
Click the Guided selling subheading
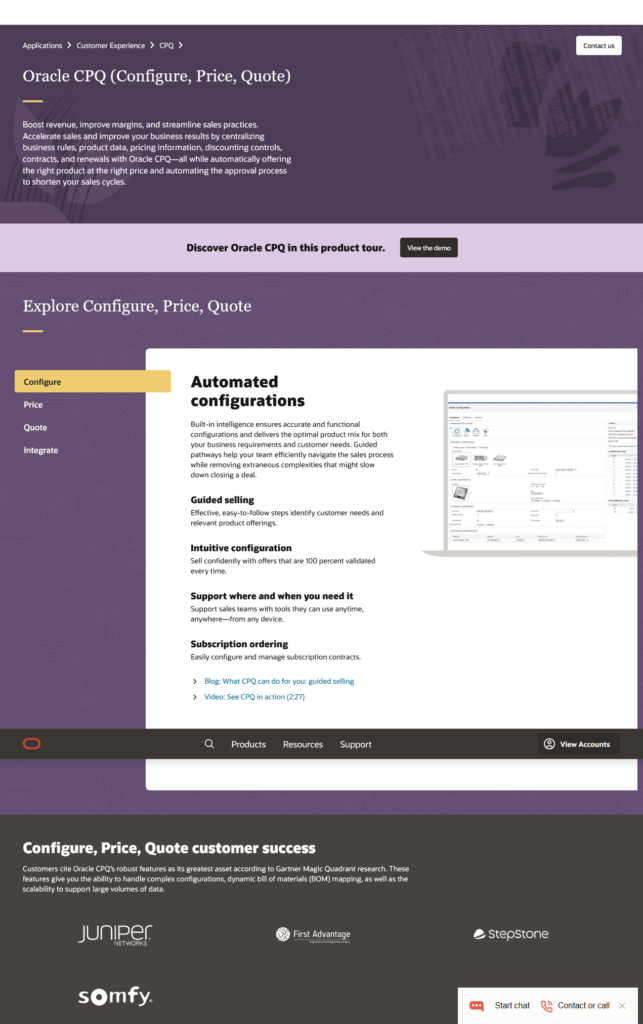click(222, 500)
